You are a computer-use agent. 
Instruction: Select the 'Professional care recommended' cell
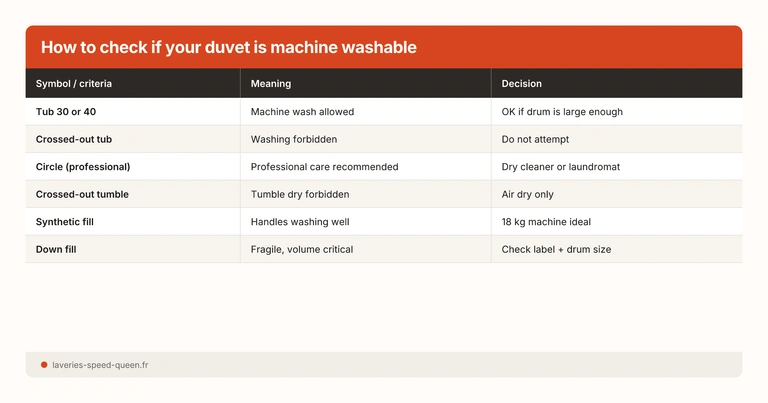365,166
